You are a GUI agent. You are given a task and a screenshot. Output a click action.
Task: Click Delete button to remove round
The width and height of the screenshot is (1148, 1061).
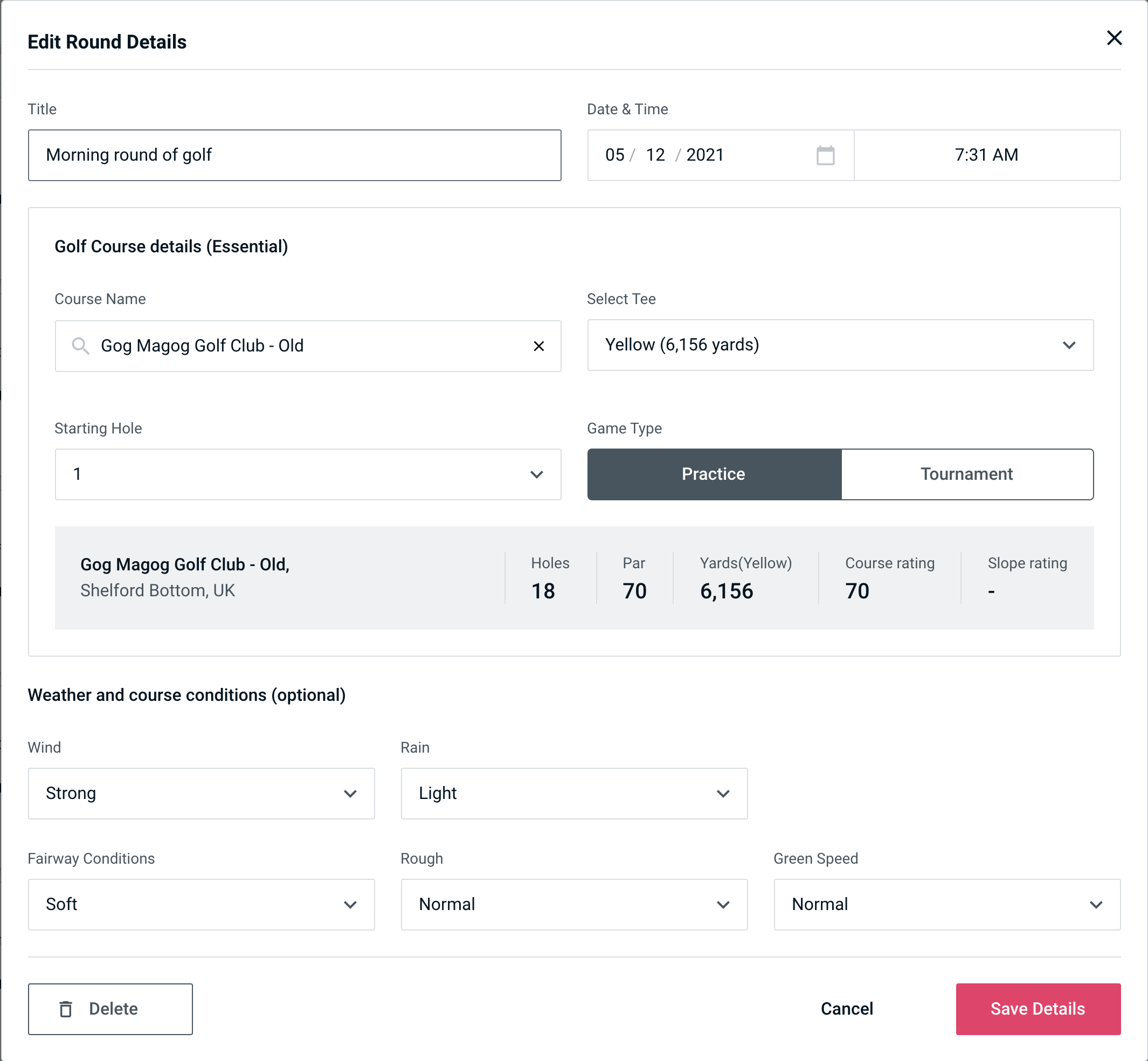point(111,1009)
